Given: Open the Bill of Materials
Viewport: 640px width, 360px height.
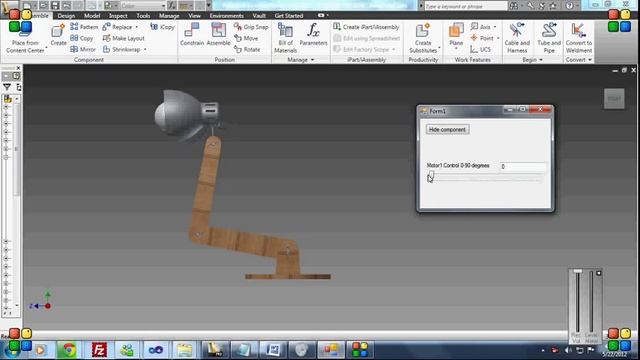Looking at the screenshot, I should tap(285, 38).
